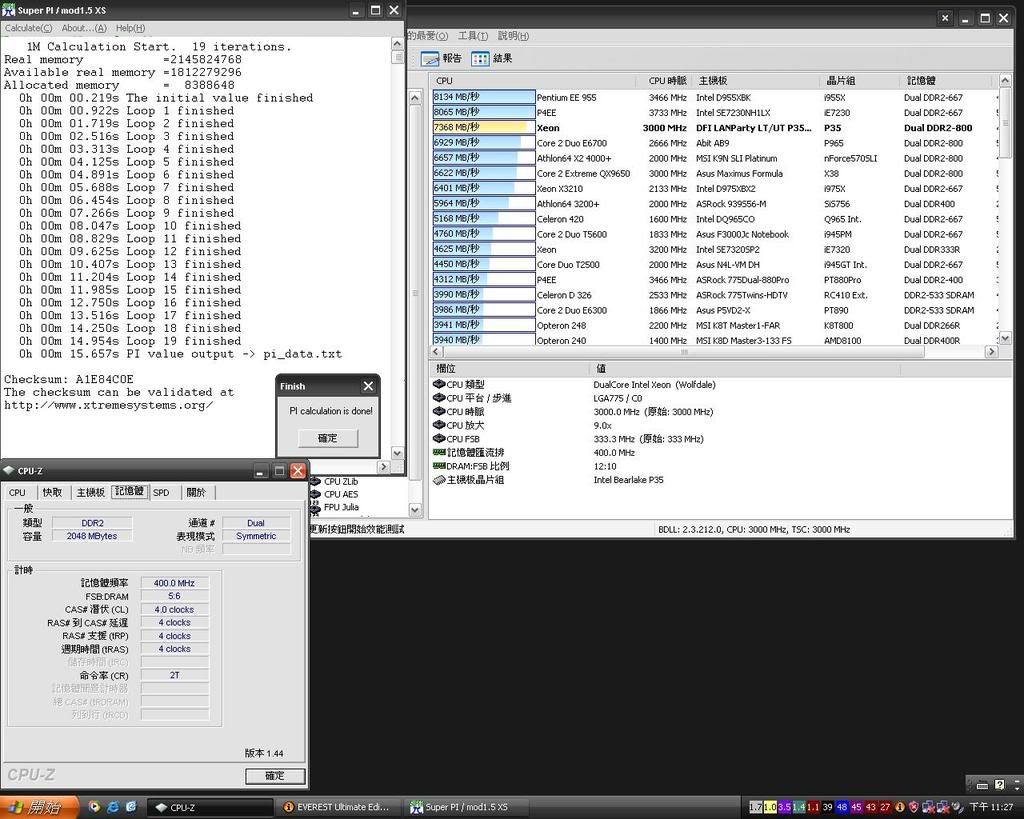The width and height of the screenshot is (1024, 819).
Task: Click the EVEREST orange info tray icon
Action: 899,807
